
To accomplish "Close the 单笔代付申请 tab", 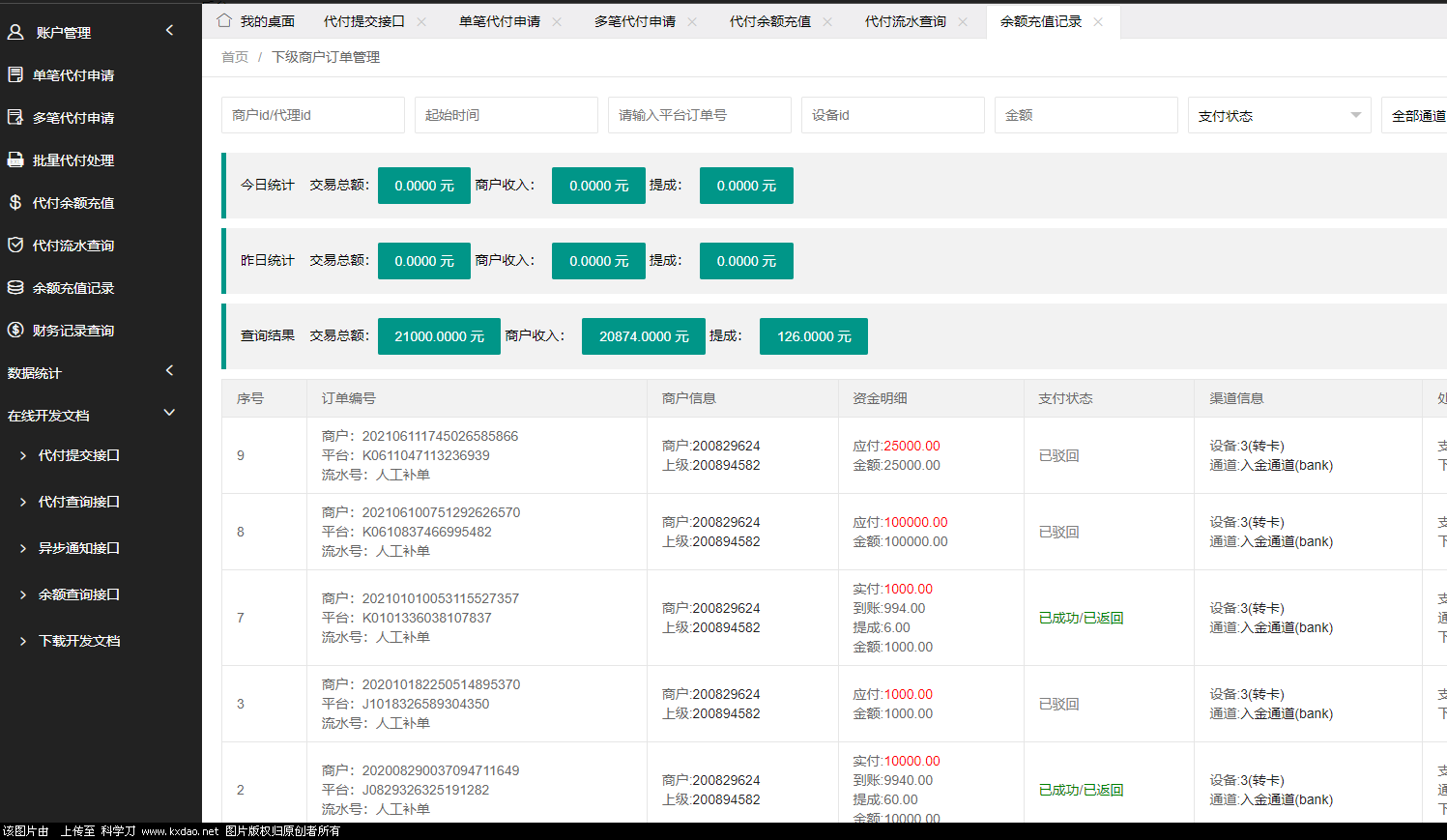I will 557,21.
